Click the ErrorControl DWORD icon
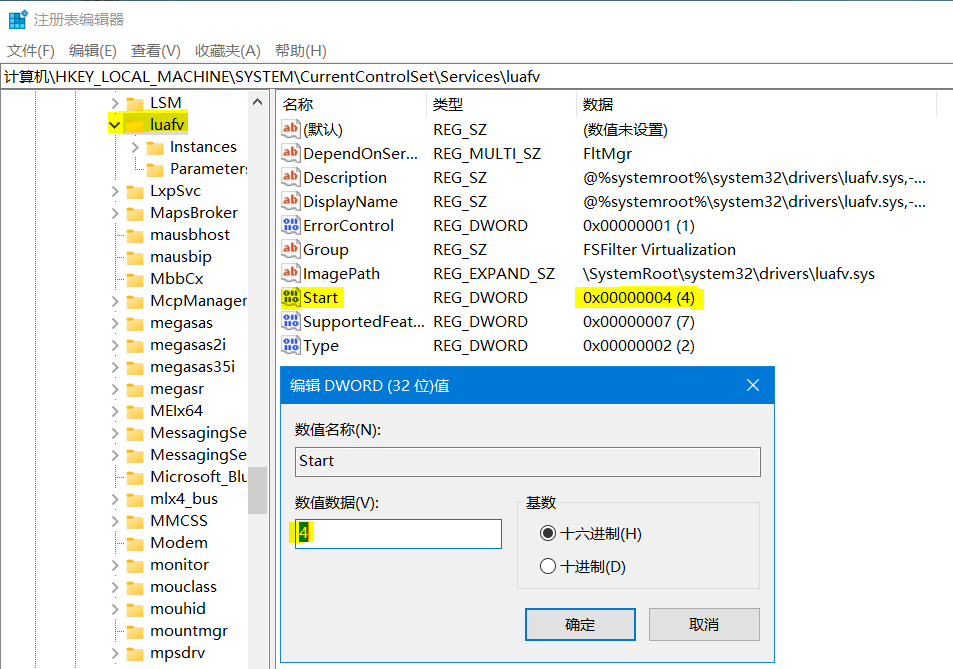The width and height of the screenshot is (953, 669). pyautogui.click(x=291, y=225)
